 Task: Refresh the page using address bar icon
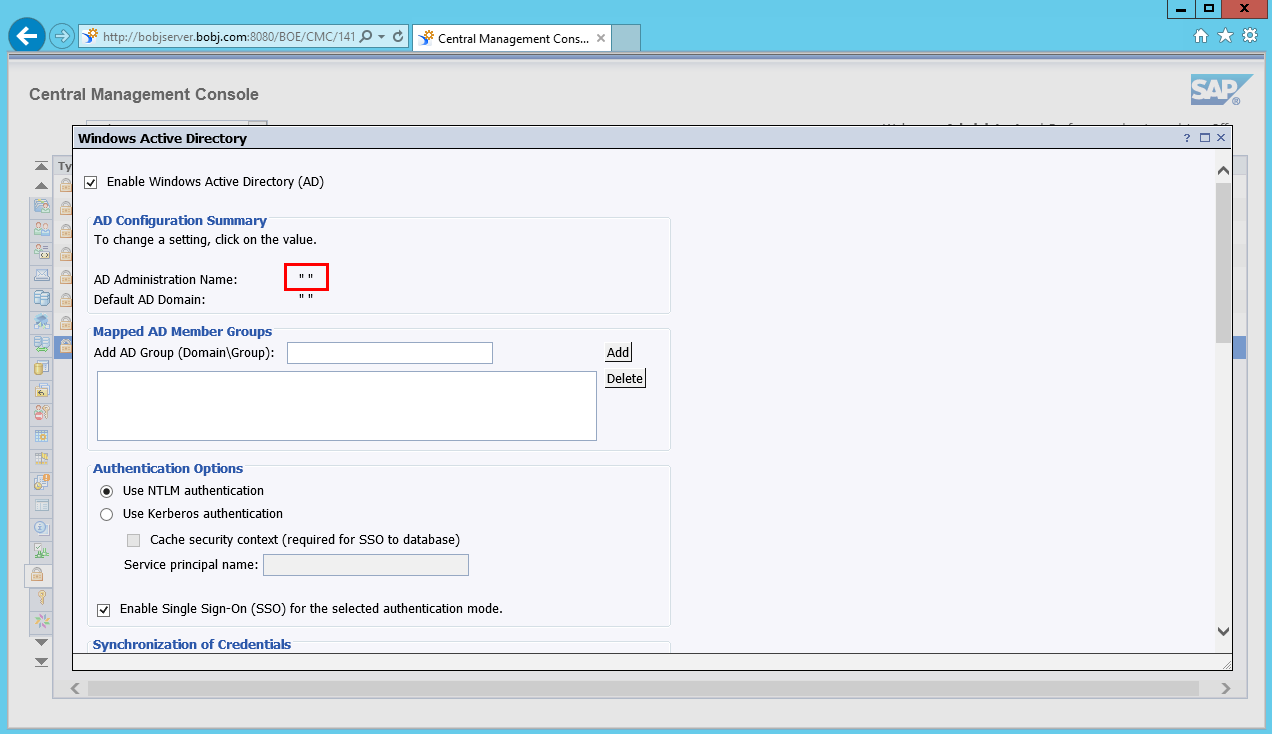(x=398, y=37)
